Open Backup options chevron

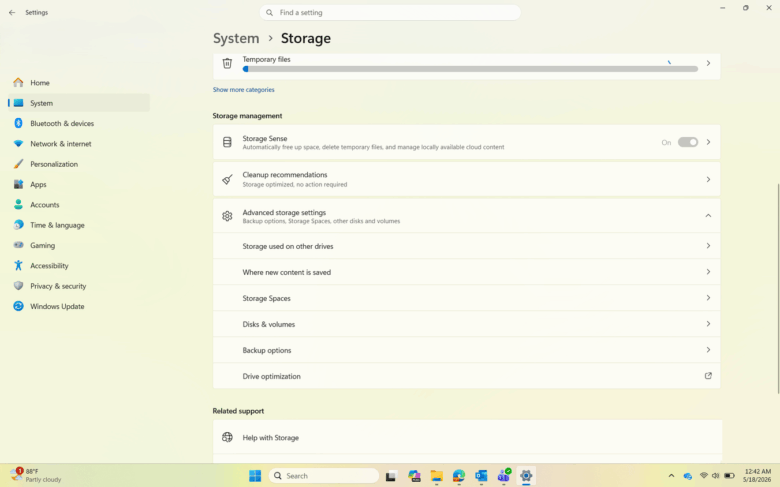point(708,350)
